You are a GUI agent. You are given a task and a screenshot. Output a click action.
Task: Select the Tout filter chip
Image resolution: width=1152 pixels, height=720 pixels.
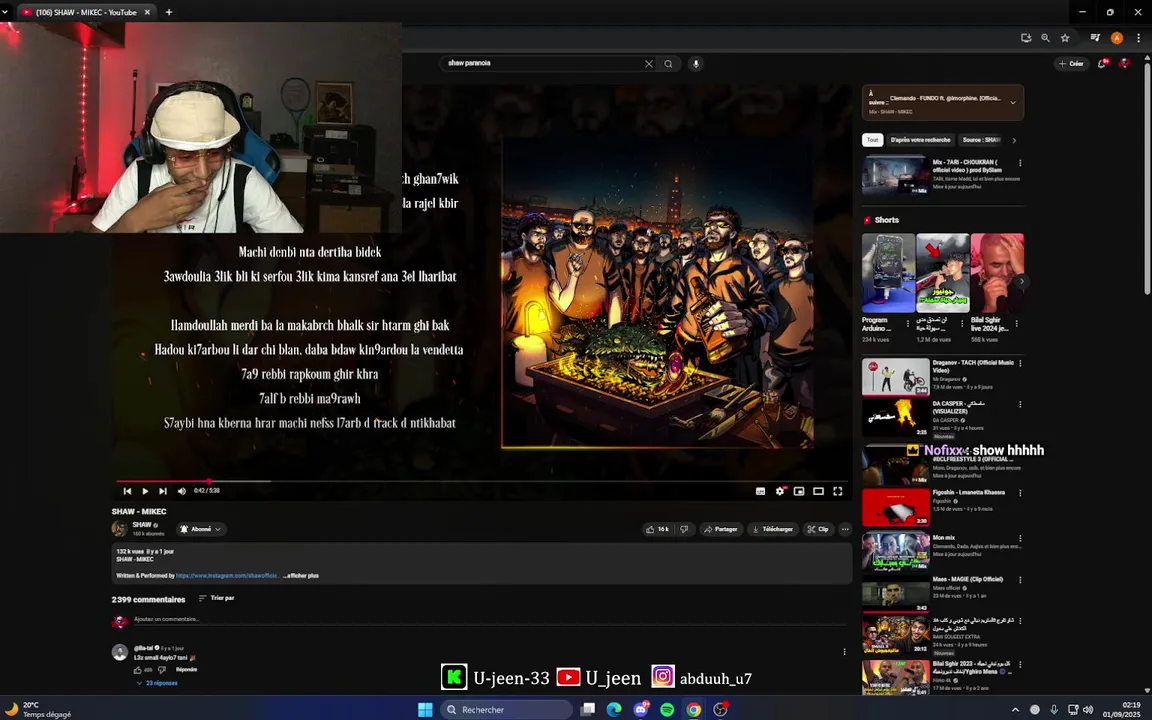tap(872, 140)
